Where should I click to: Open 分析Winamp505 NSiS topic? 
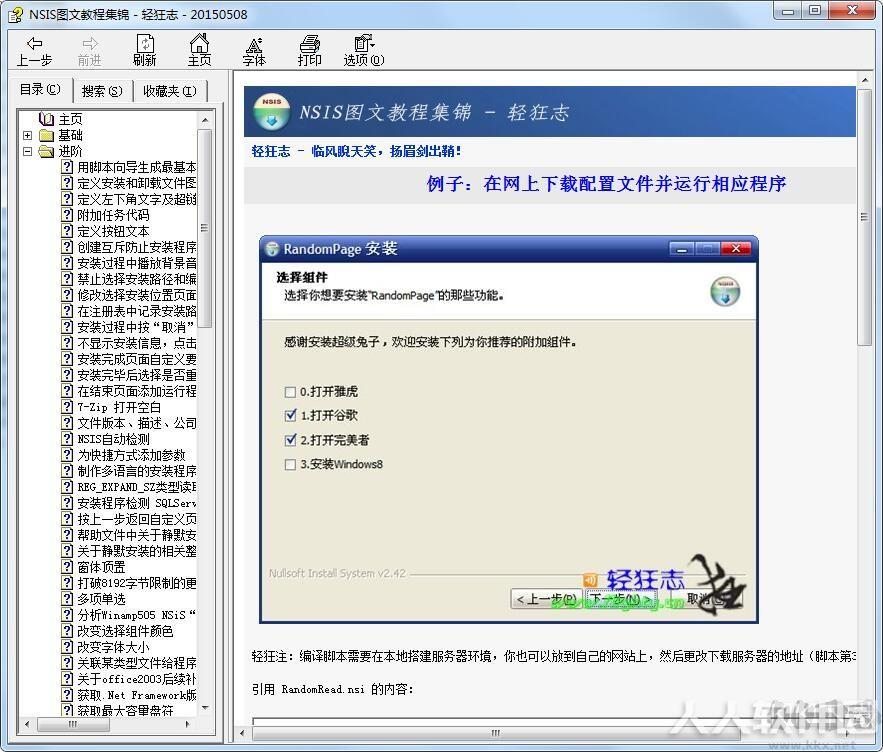pyautogui.click(x=137, y=615)
